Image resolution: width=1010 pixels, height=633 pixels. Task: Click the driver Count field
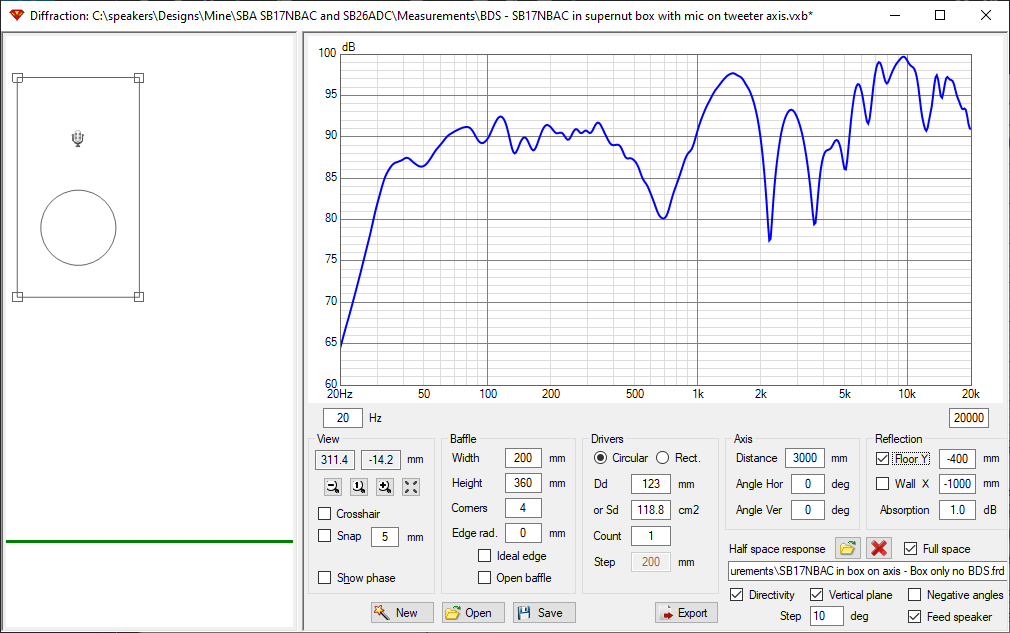(651, 536)
